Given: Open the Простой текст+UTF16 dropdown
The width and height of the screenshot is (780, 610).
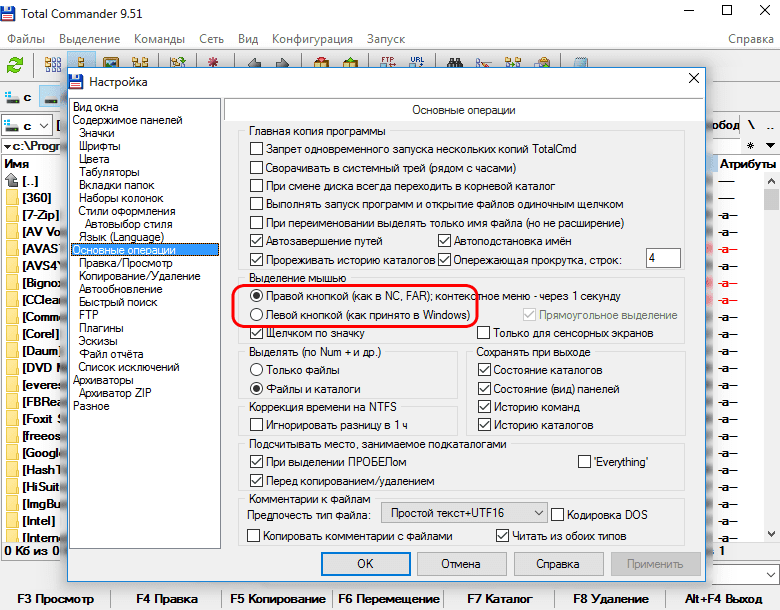Looking at the screenshot, I should (464, 513).
